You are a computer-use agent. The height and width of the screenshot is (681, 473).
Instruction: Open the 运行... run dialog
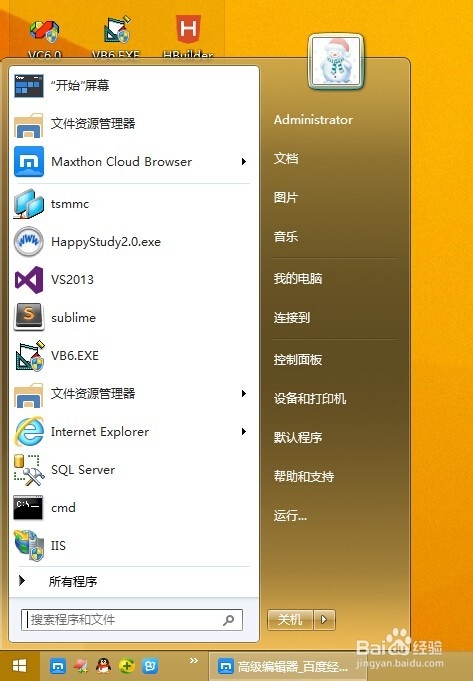click(290, 516)
